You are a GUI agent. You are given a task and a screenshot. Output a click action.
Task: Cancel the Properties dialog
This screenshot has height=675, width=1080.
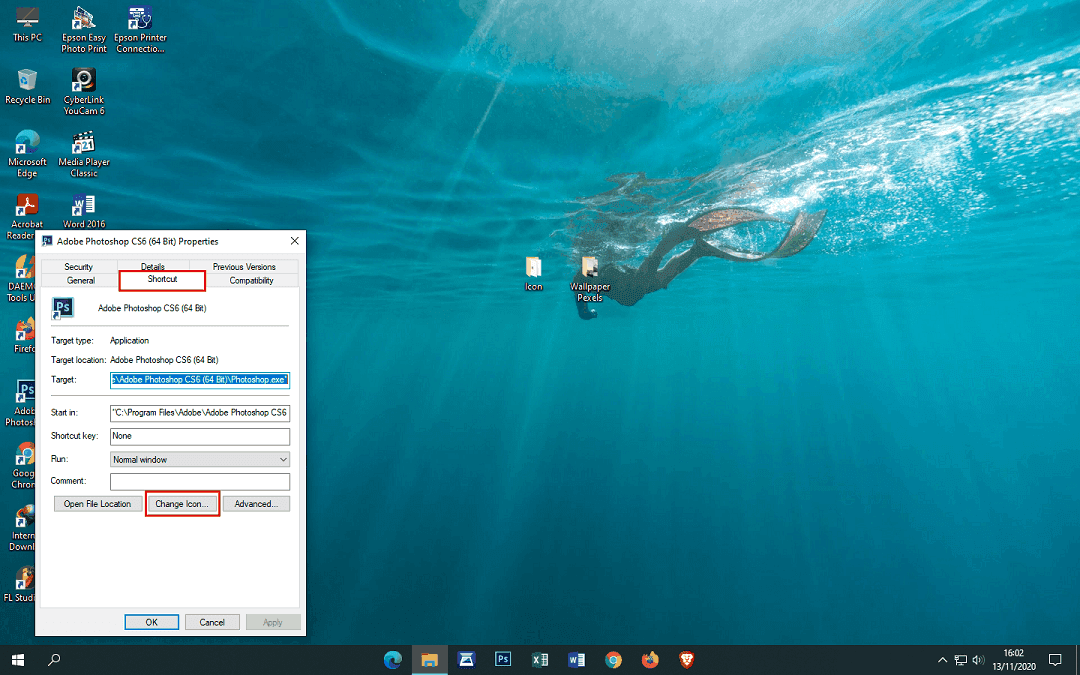212,622
